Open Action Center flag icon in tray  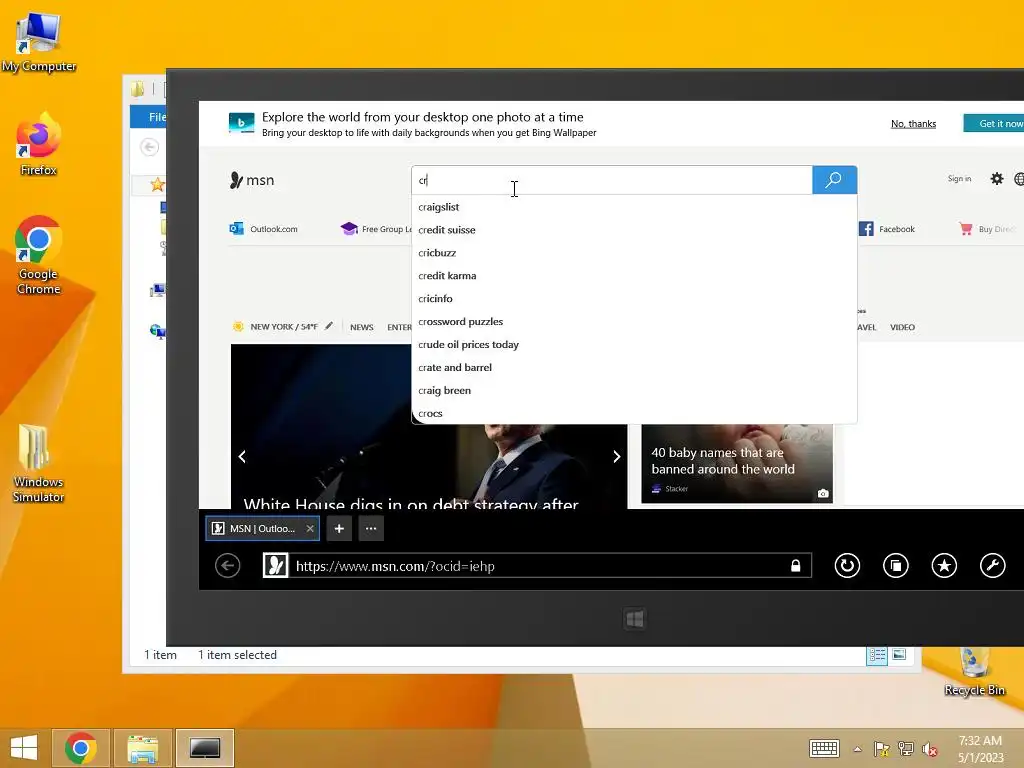click(882, 749)
